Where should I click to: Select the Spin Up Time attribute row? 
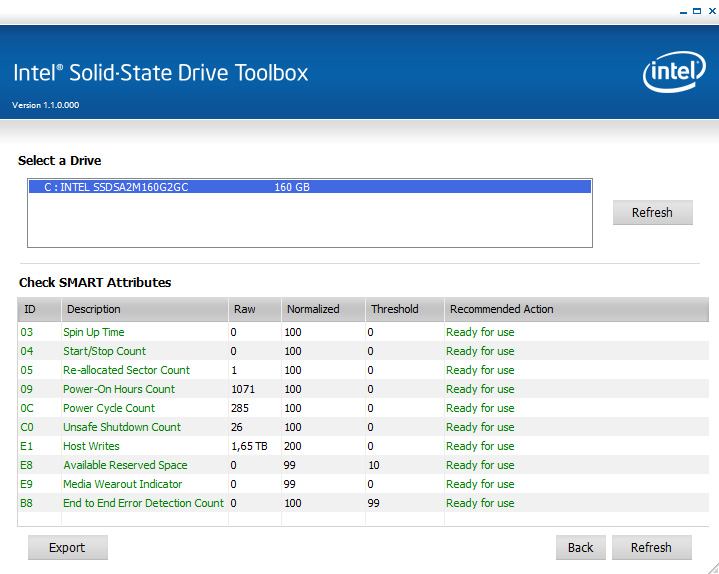(94, 332)
